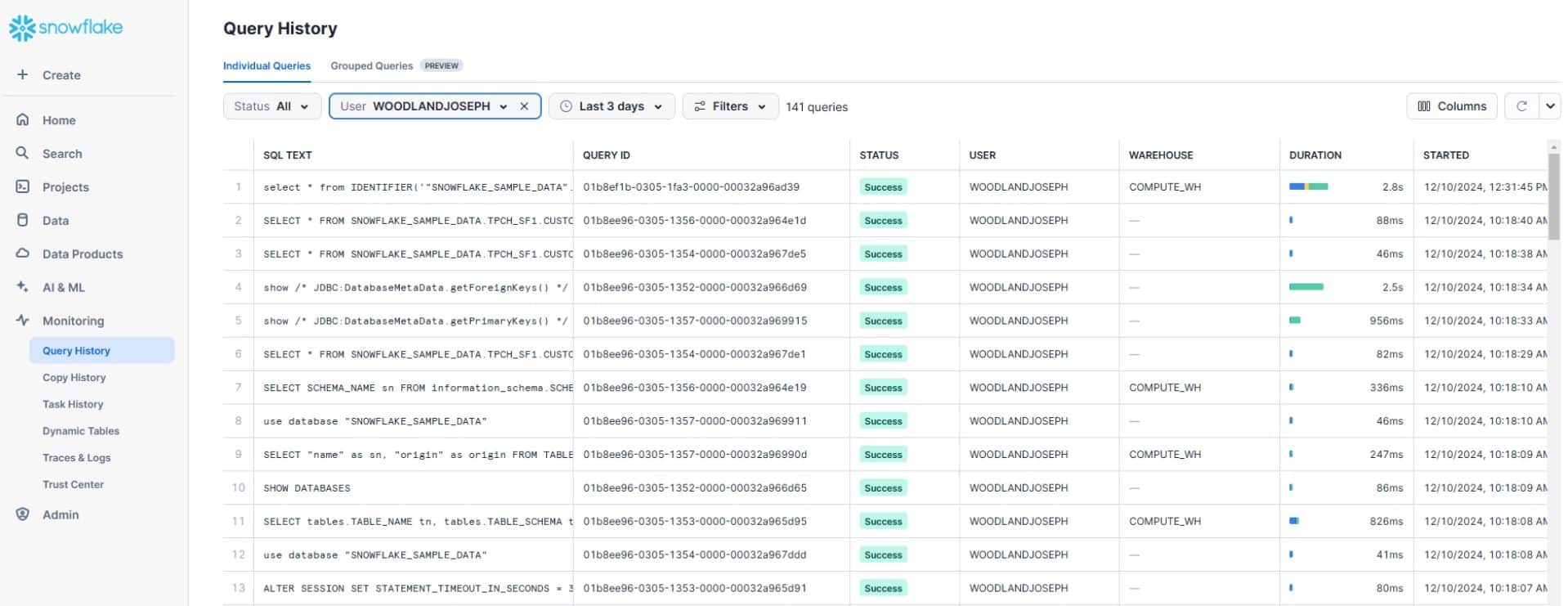Open the Status All dropdown
This screenshot has height=606, width=1568.
pos(271,106)
